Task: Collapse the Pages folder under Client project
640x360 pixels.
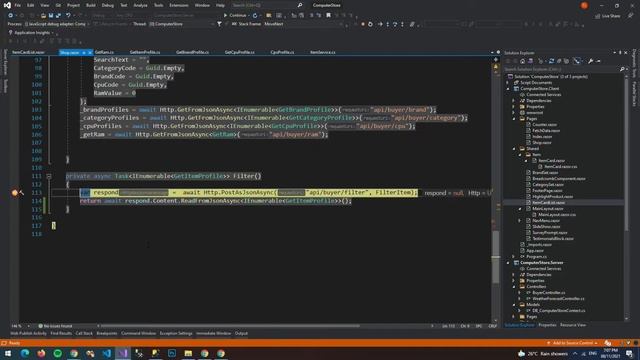Action: coord(514,119)
